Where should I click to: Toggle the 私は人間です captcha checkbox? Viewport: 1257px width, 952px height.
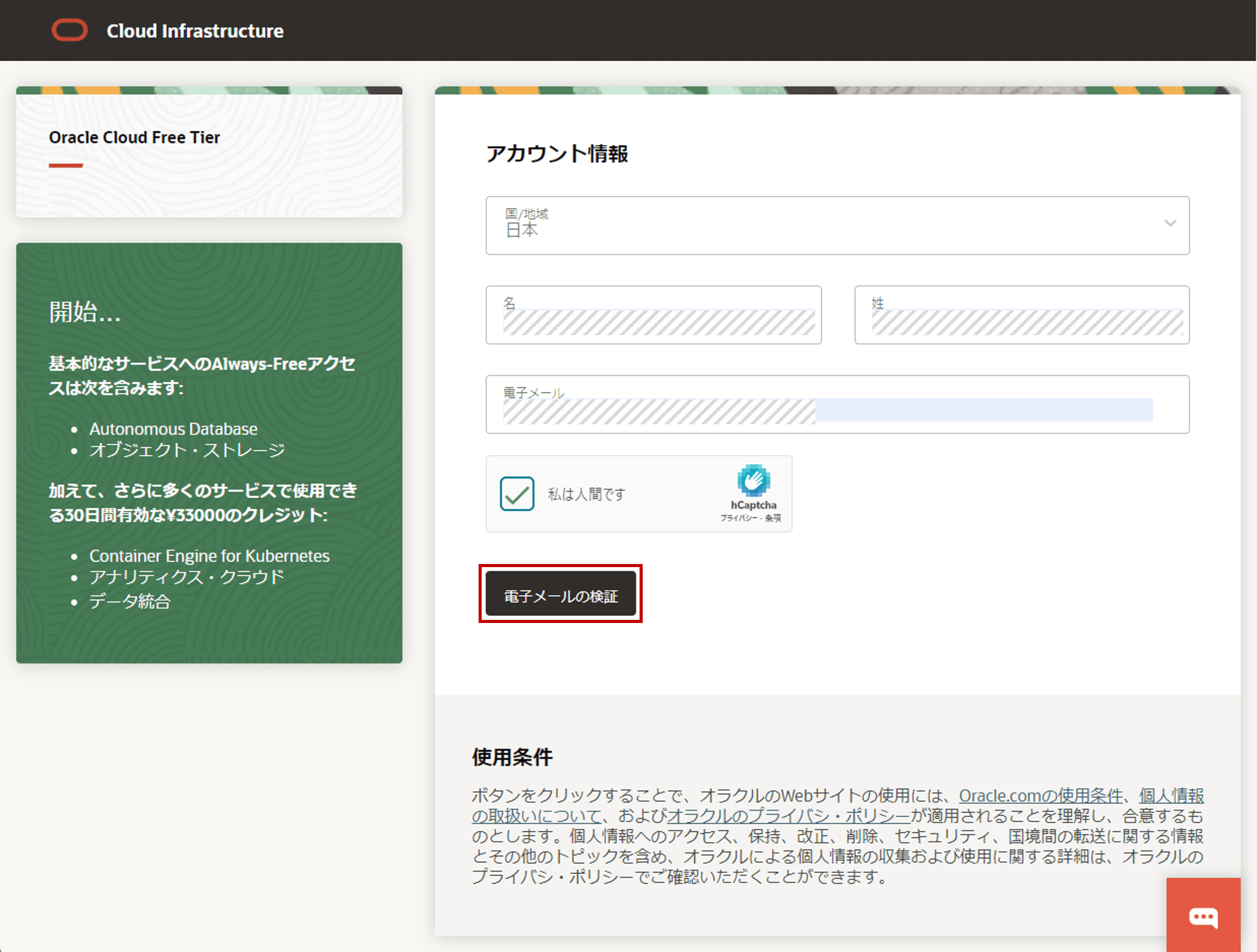point(517,493)
